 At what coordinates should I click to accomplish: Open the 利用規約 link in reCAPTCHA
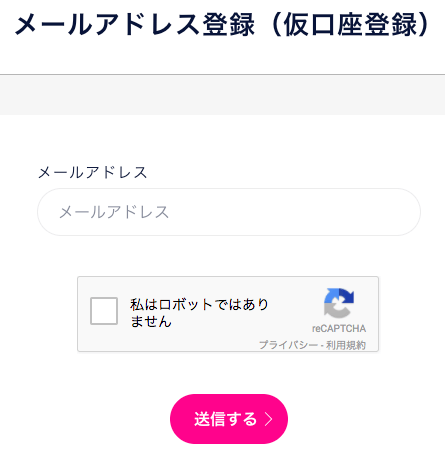click(x=346, y=345)
